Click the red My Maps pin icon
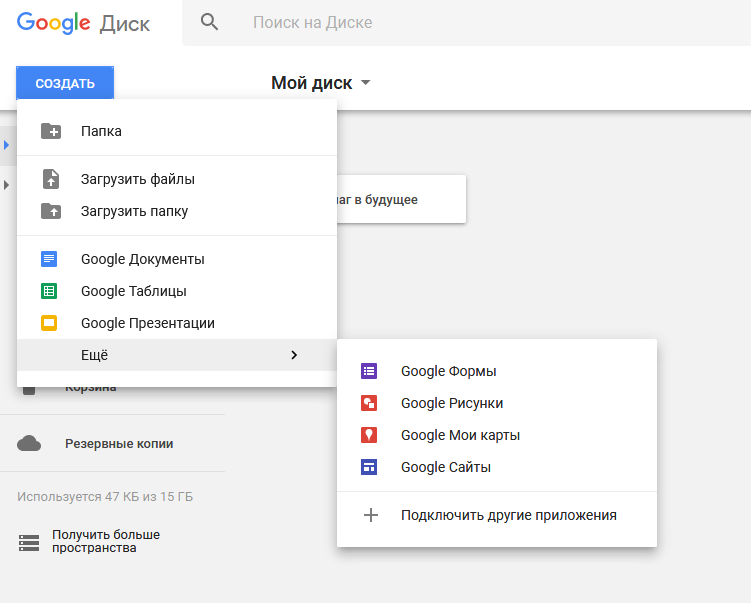This screenshot has height=603, width=751. coord(369,435)
